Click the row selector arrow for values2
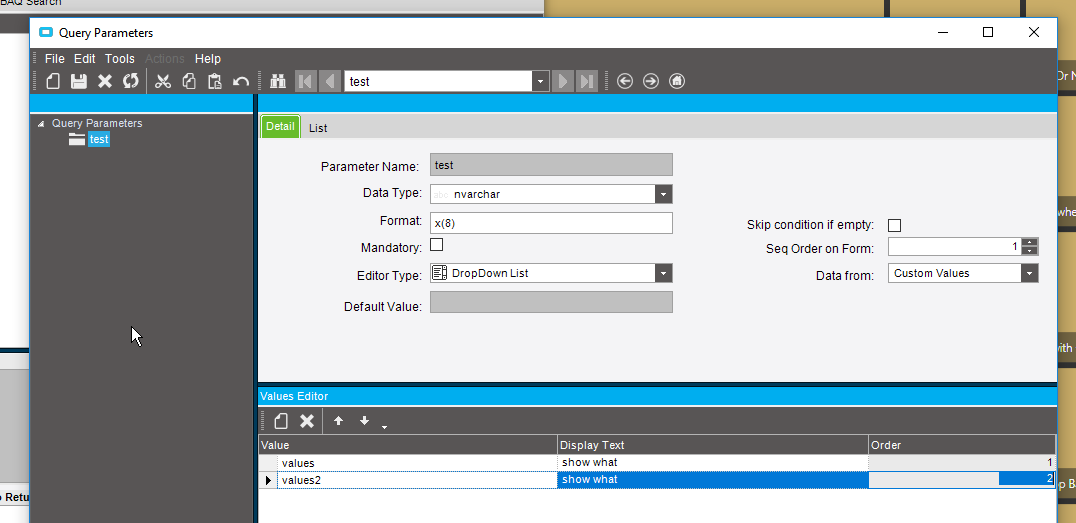 268,480
